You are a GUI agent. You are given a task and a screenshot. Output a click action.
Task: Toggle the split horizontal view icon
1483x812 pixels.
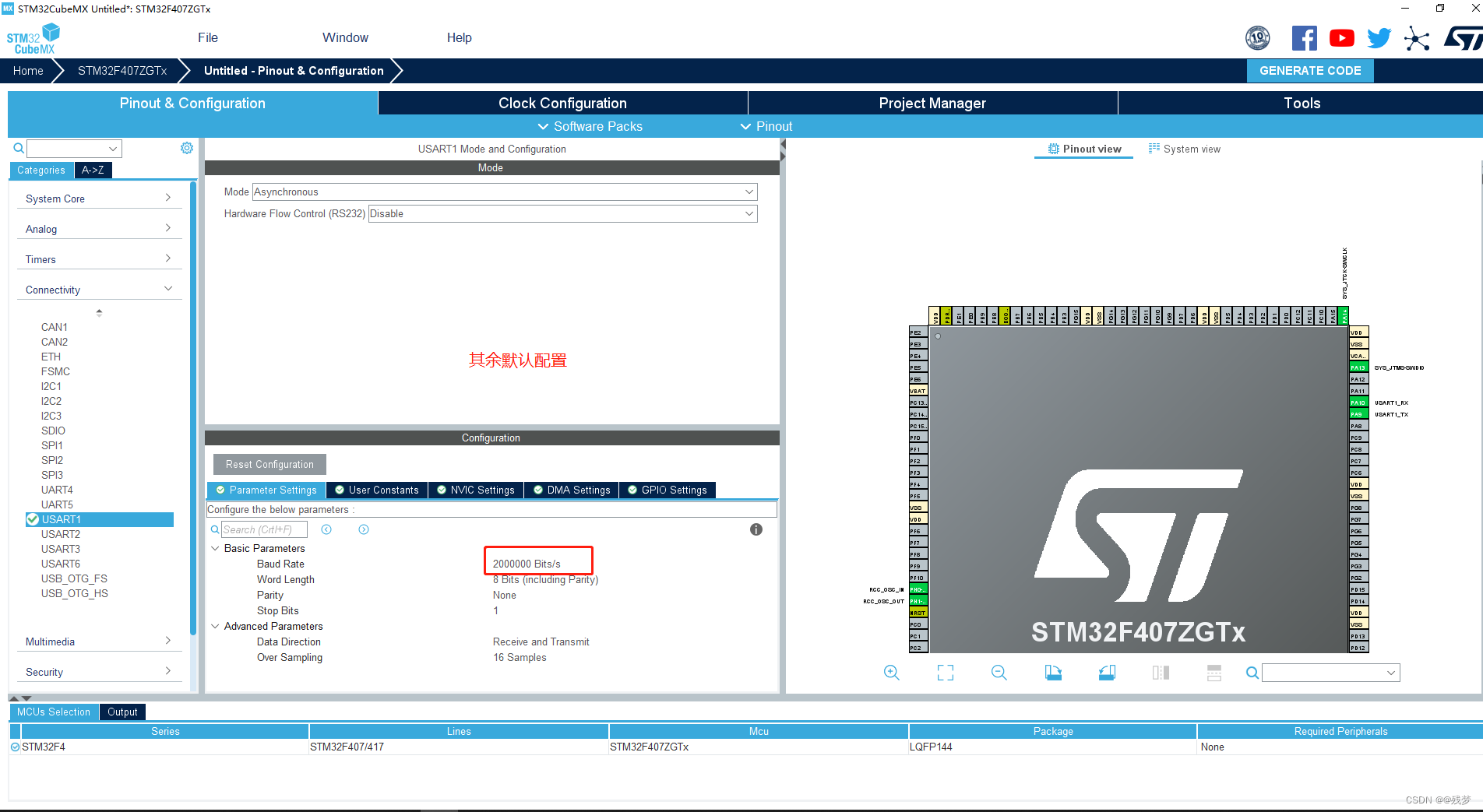[1214, 673]
